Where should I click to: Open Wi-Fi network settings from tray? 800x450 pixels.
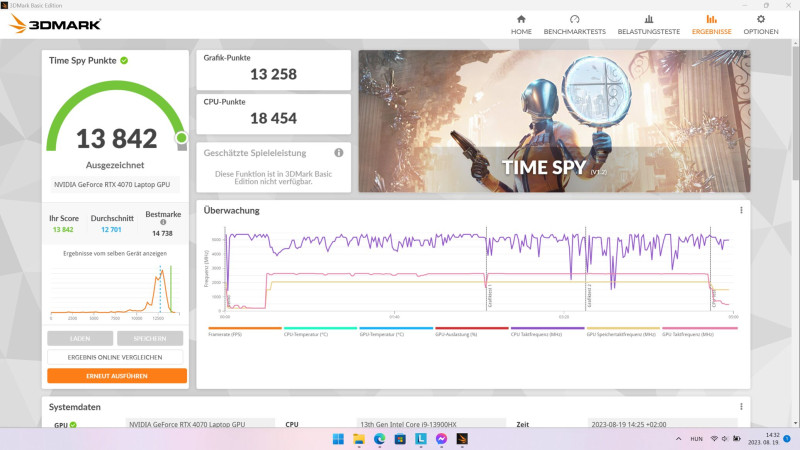[714, 439]
